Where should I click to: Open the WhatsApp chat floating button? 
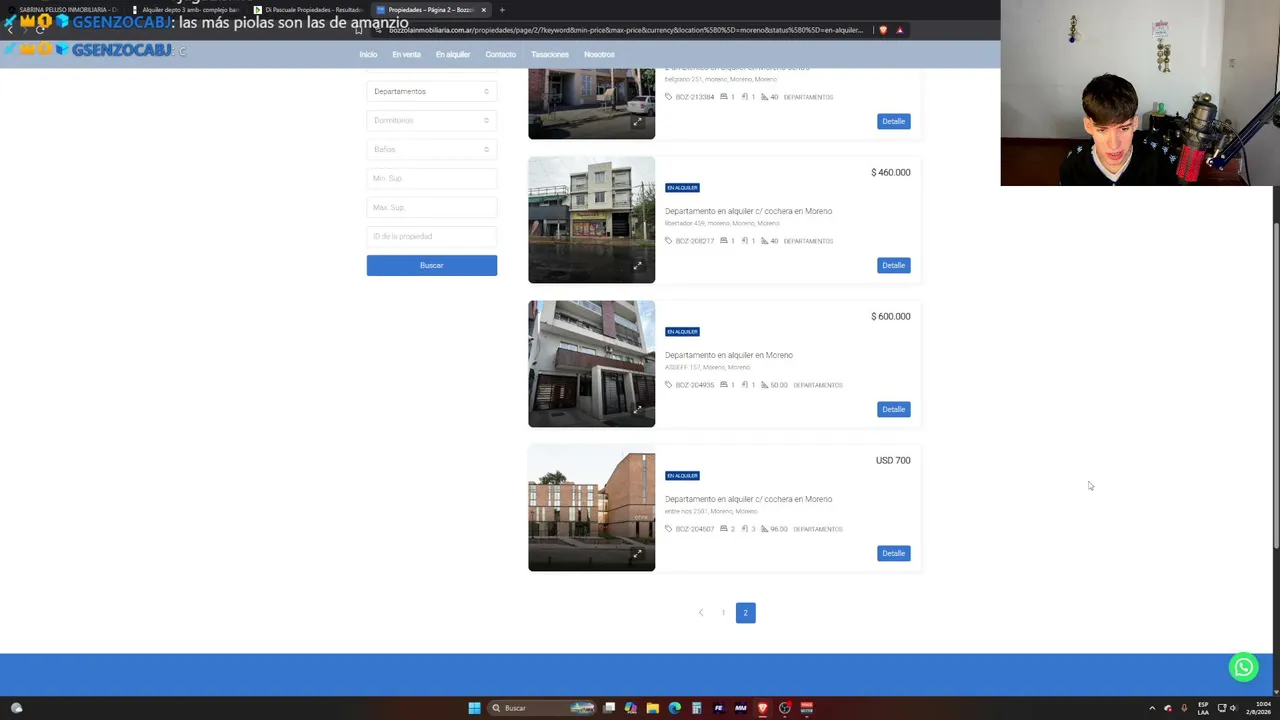click(x=1243, y=667)
